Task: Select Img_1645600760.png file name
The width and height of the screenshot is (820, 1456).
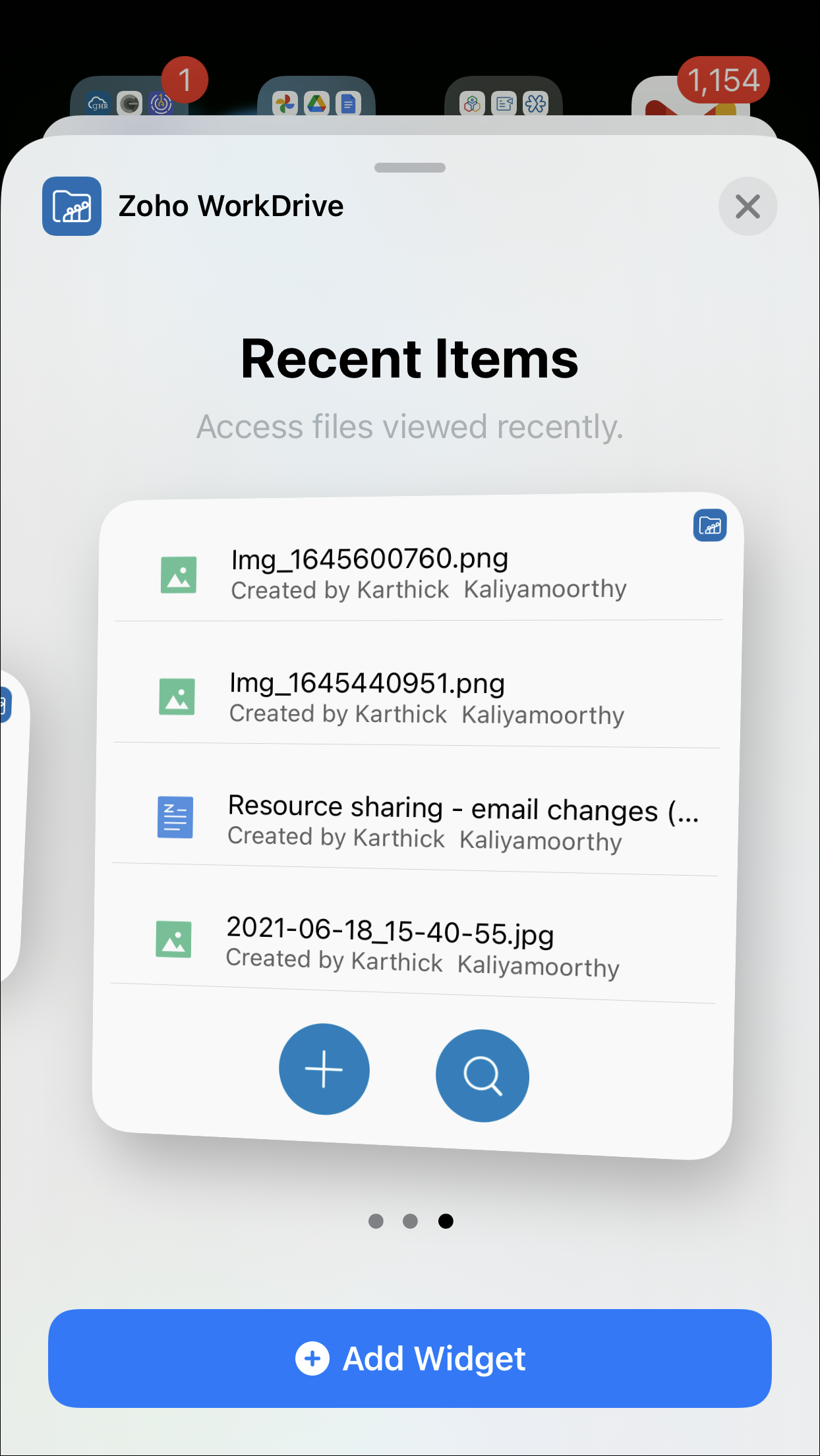Action: coord(370,559)
